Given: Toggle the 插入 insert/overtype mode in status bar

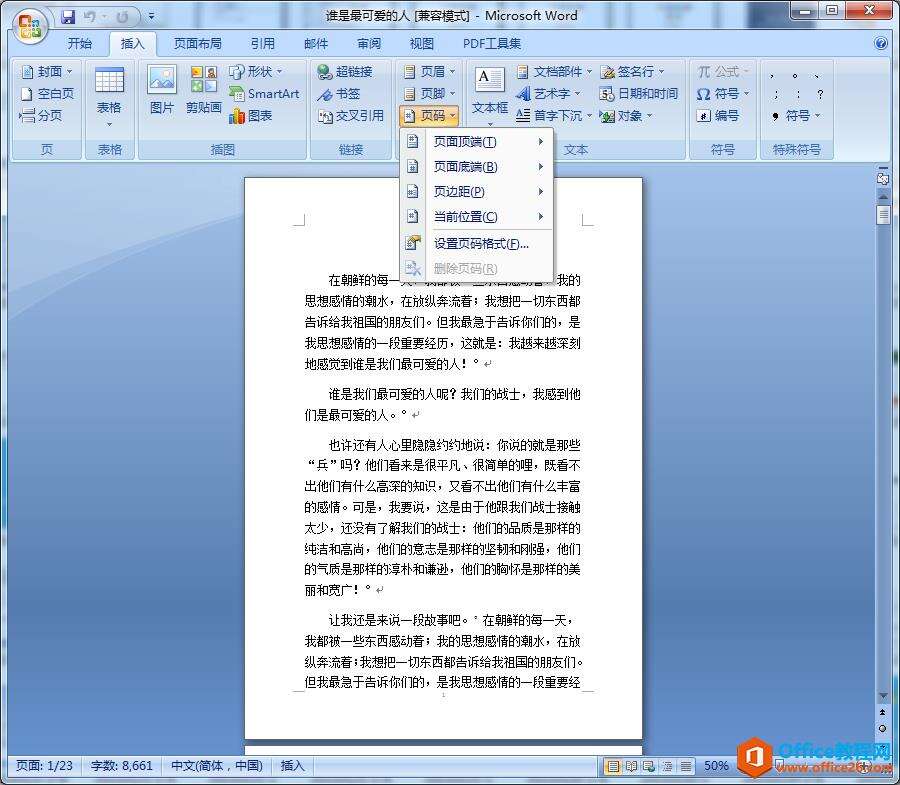Looking at the screenshot, I should click(292, 766).
